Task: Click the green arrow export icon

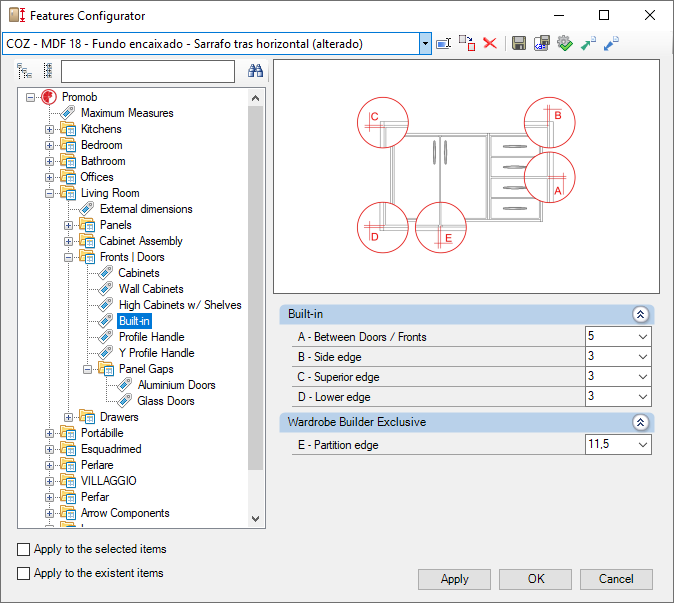Action: click(x=588, y=43)
